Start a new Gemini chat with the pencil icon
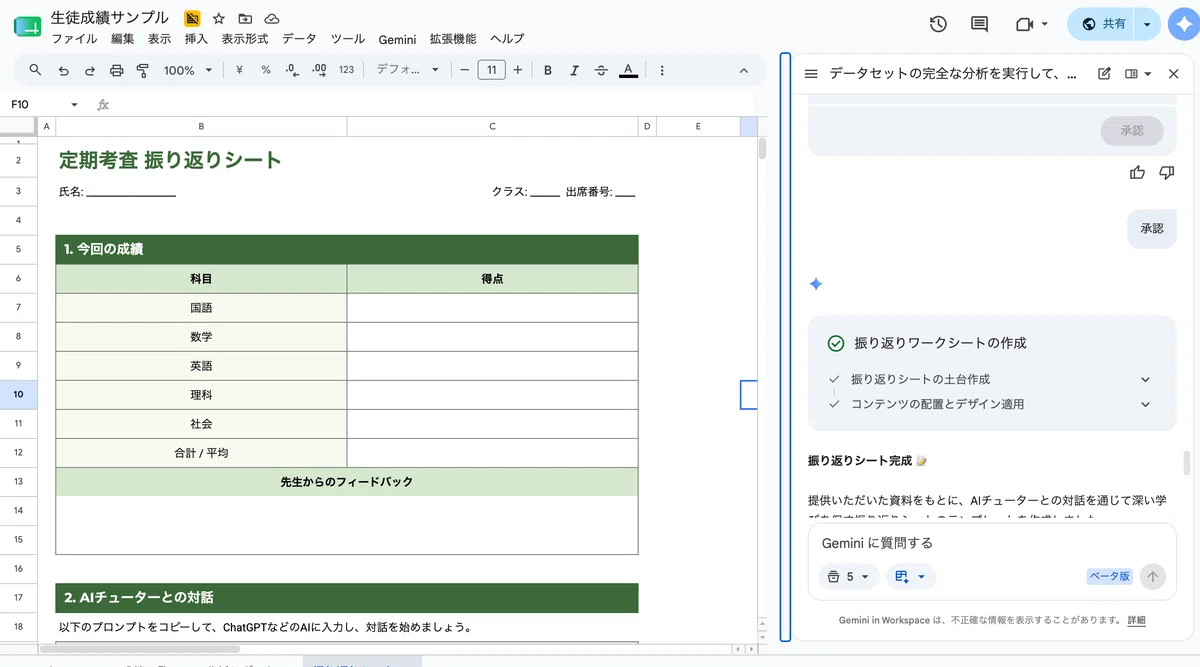This screenshot has width=1200, height=667. click(x=1104, y=74)
